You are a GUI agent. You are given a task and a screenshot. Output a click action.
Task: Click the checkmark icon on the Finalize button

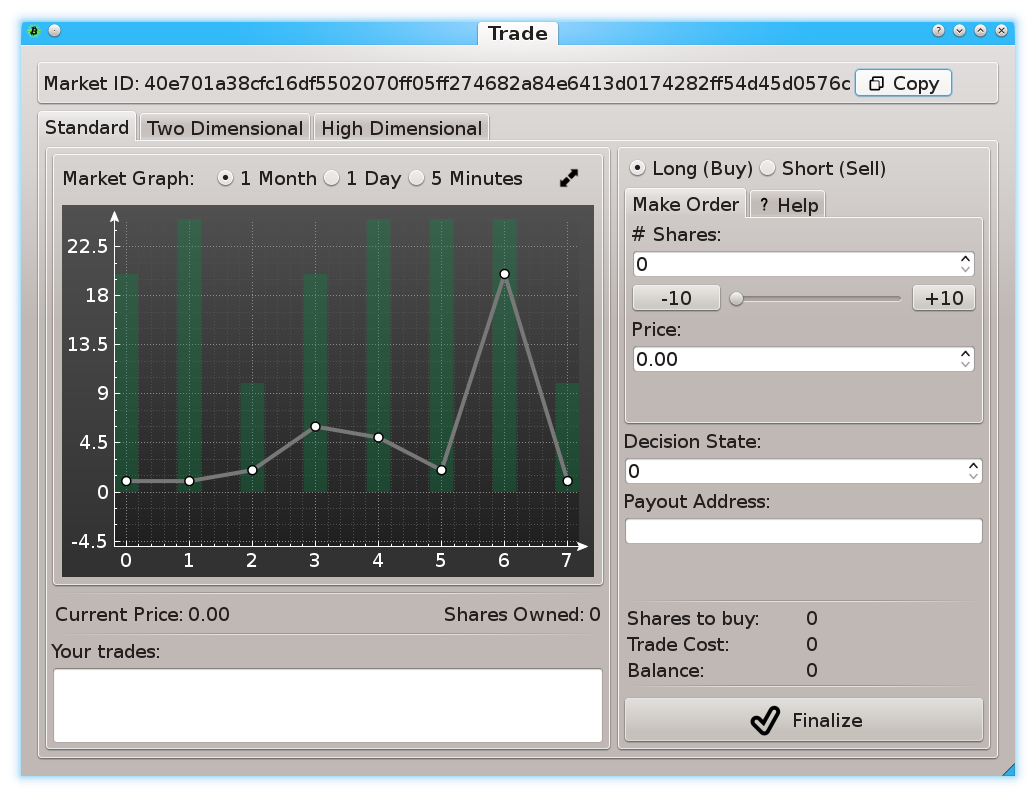click(764, 720)
